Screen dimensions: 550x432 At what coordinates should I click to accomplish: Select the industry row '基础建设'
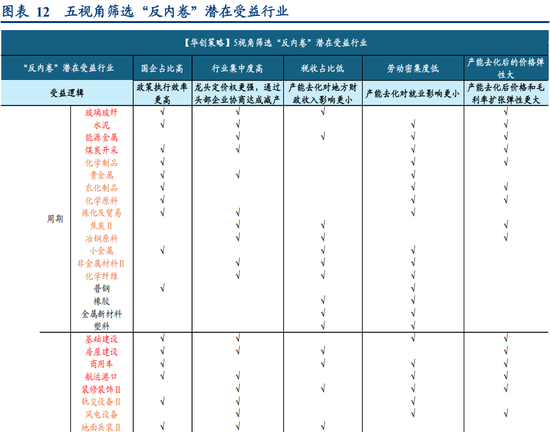coord(101,339)
